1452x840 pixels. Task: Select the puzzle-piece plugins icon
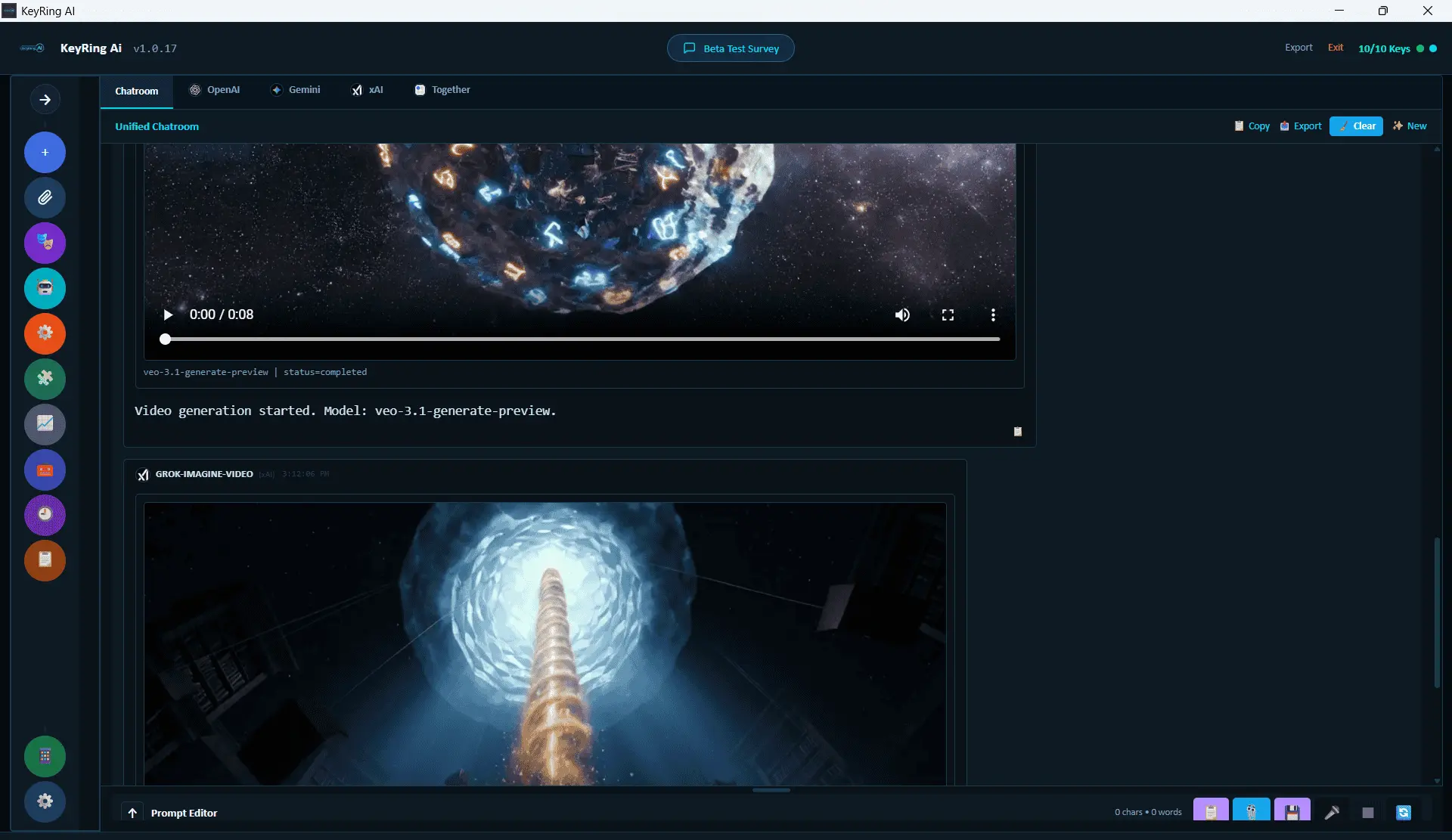45,379
